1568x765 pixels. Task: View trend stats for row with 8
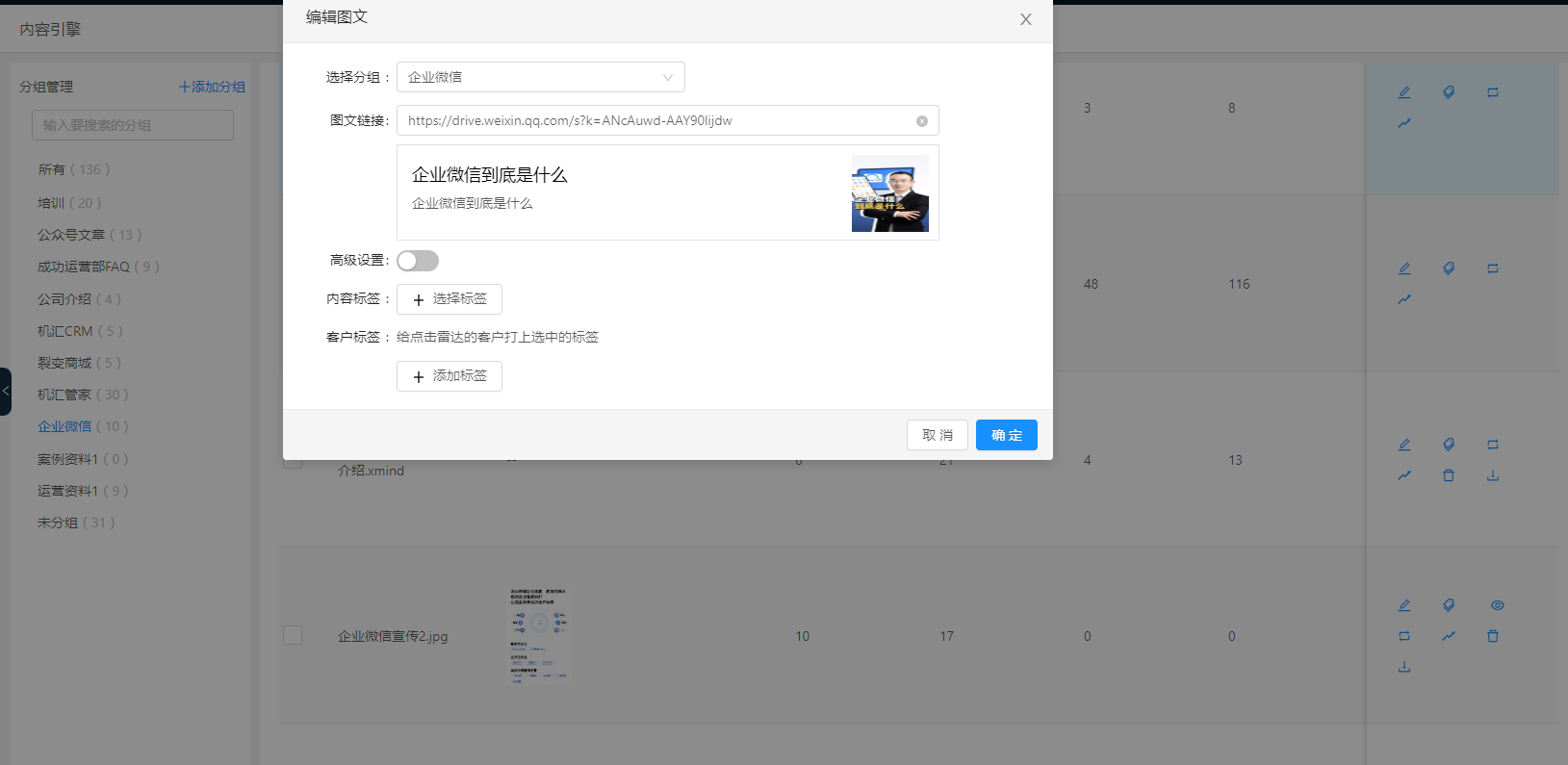point(1404,123)
